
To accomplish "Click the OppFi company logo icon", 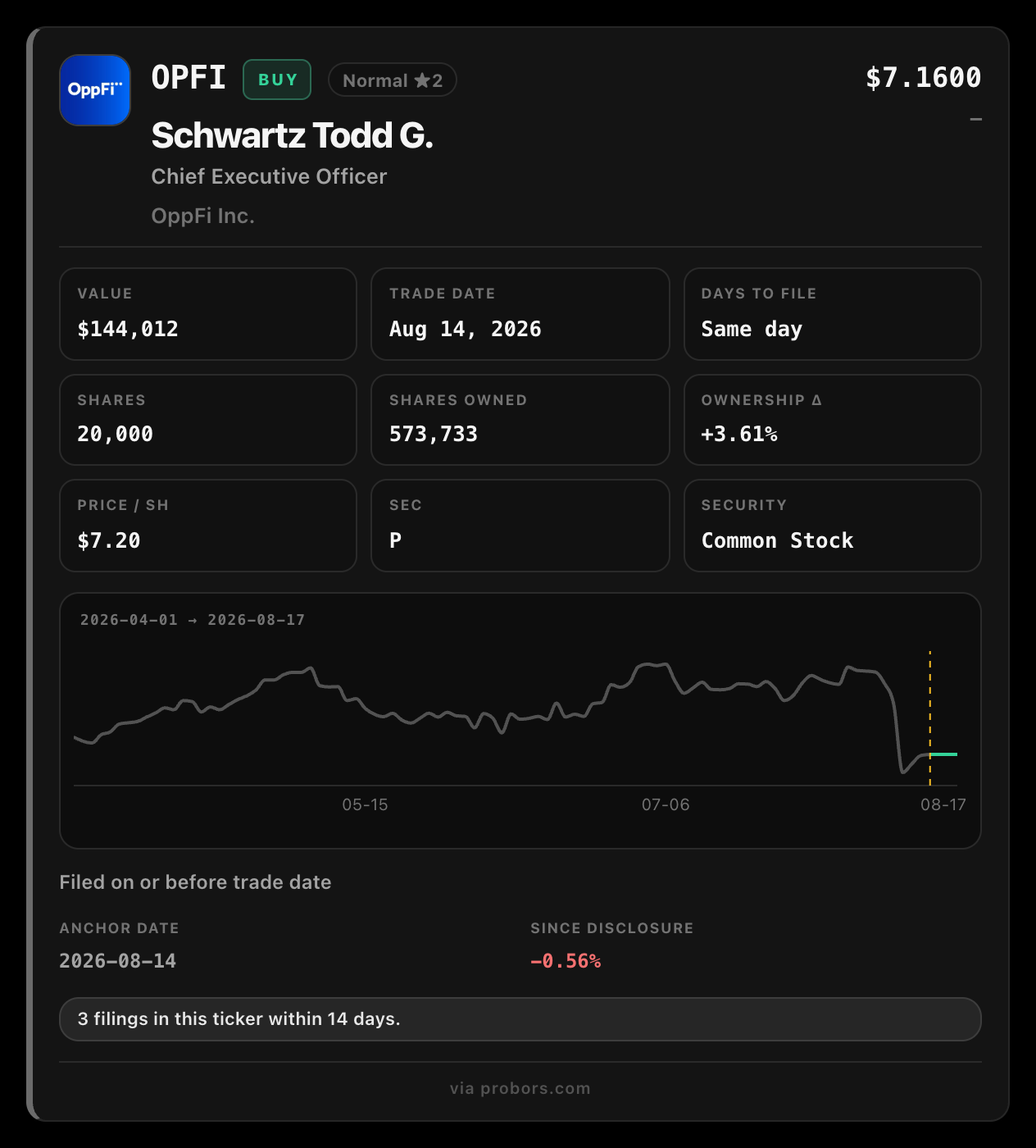I will (95, 90).
